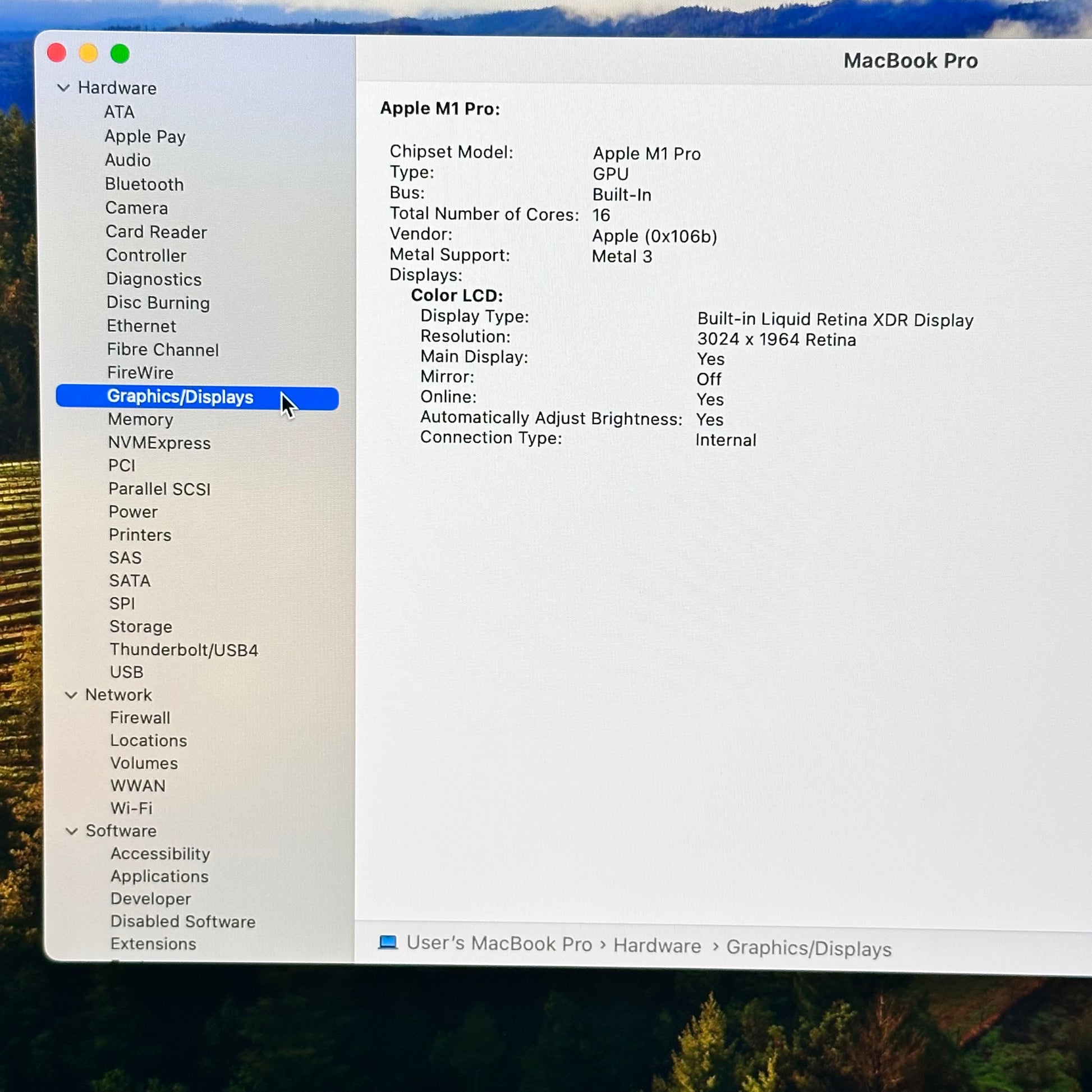Select Bluetooth in the sidebar

pos(144,184)
